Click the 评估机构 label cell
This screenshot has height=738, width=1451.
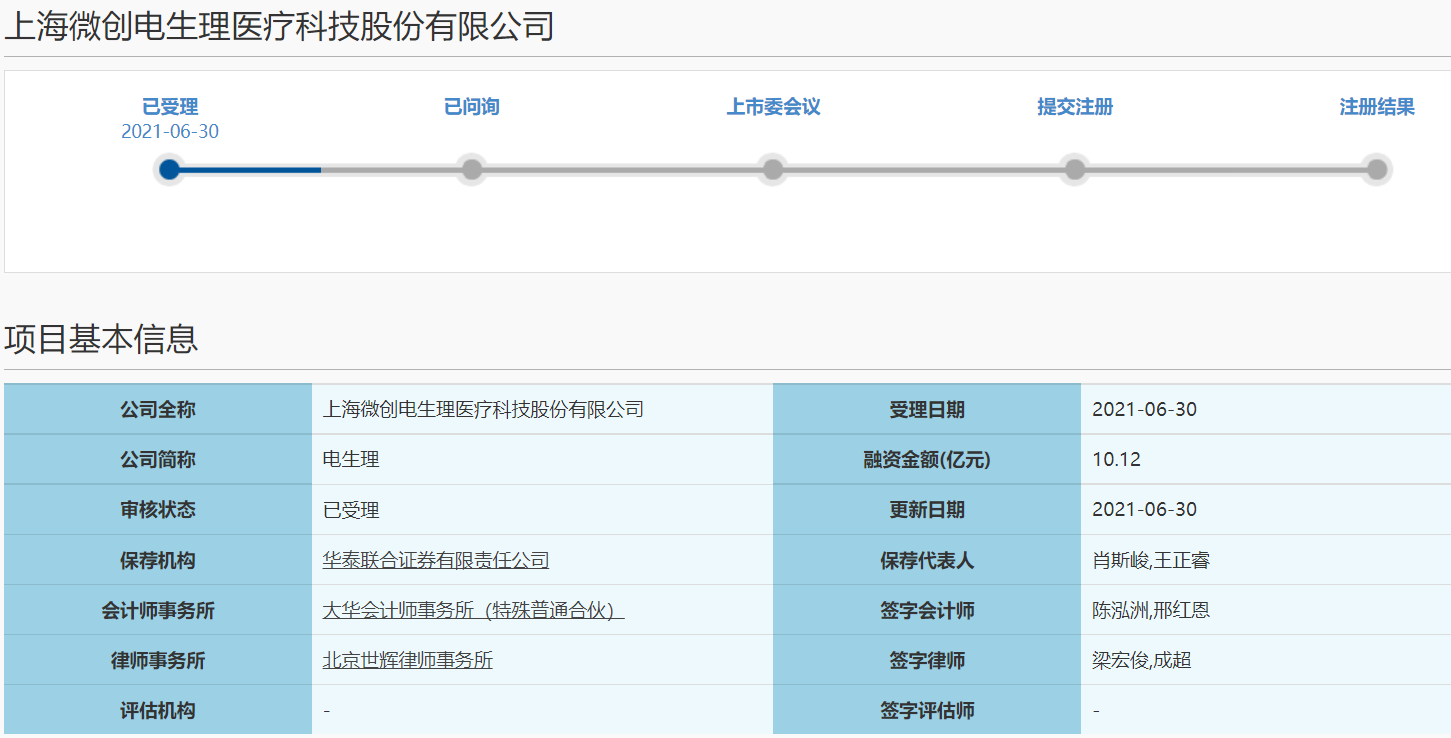click(x=158, y=711)
